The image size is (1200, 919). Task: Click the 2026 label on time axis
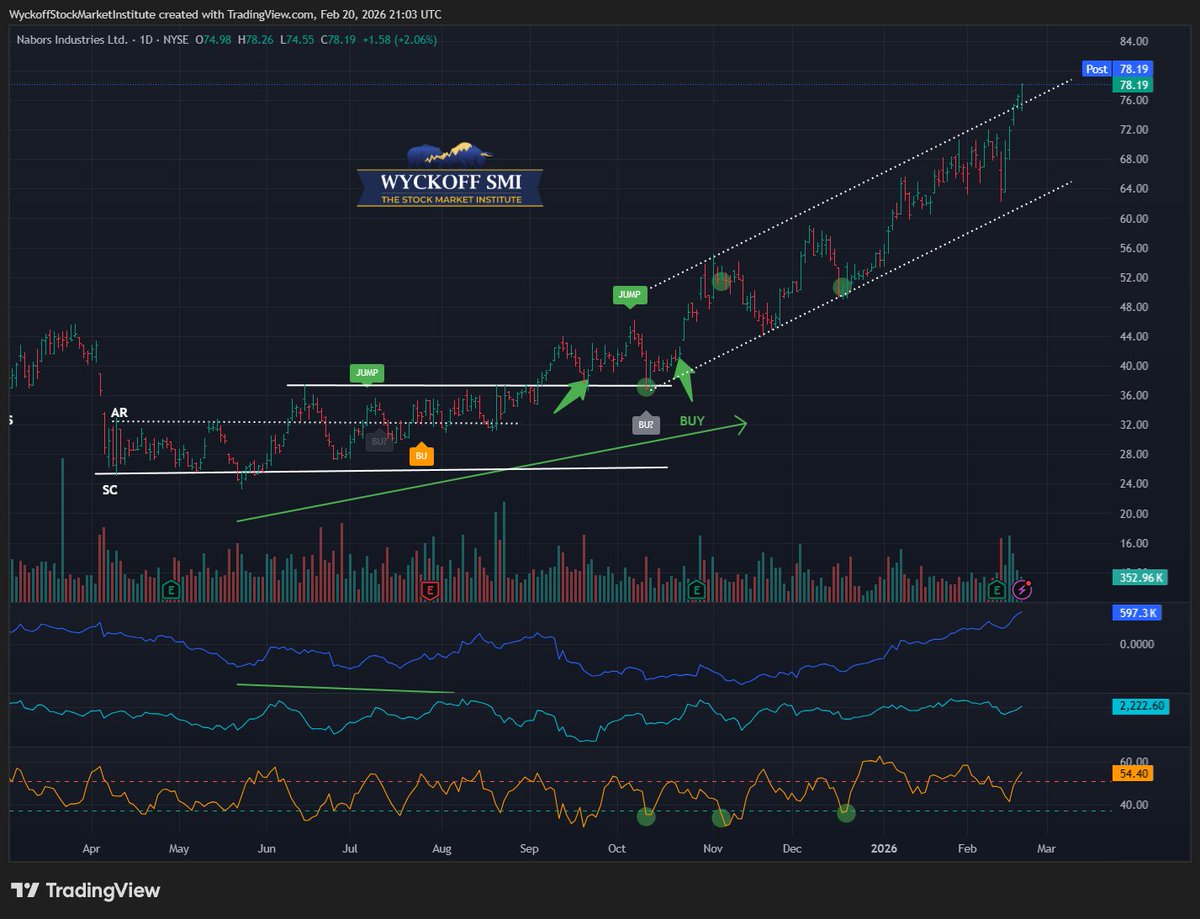(x=884, y=848)
